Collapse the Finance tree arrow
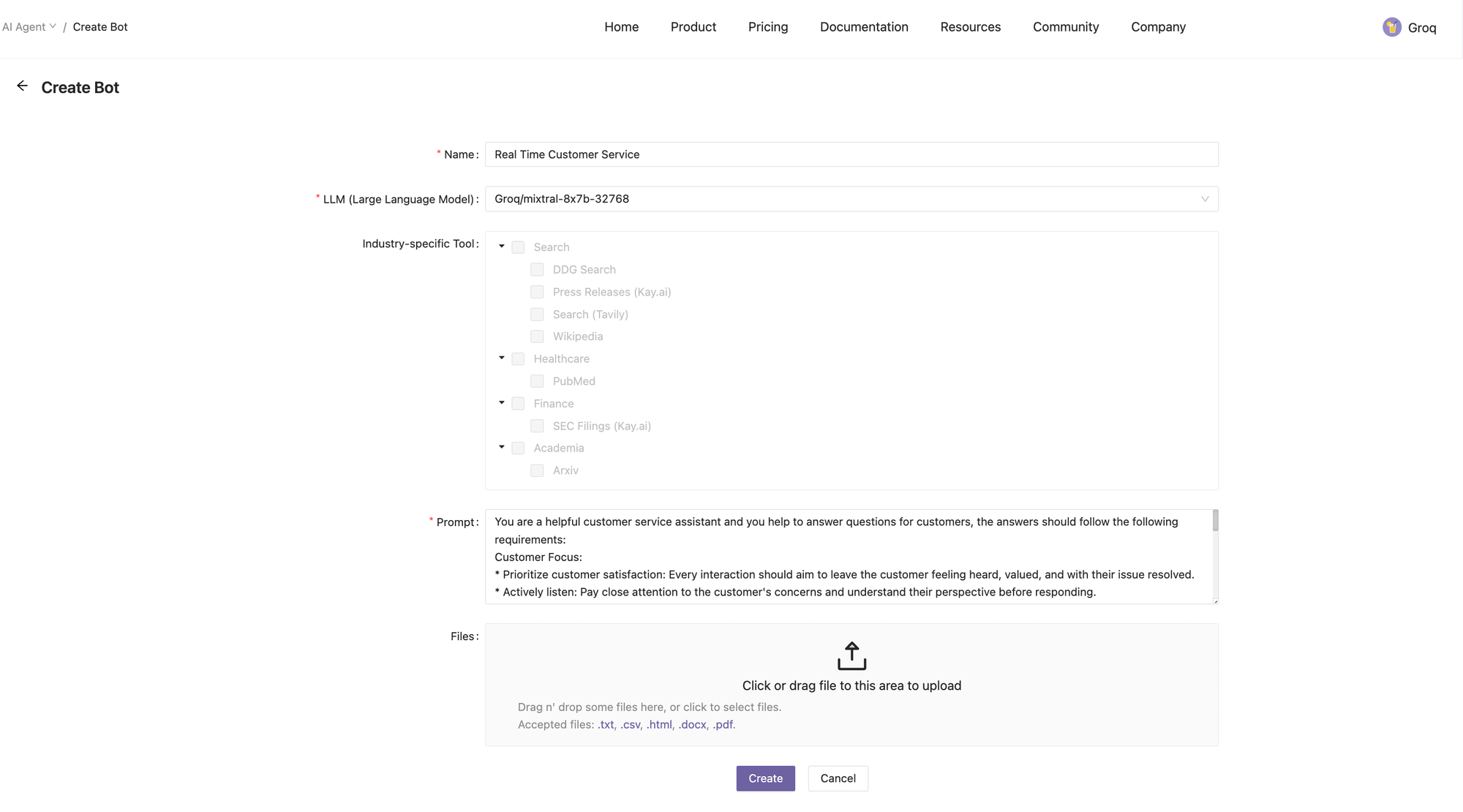 pyautogui.click(x=502, y=403)
